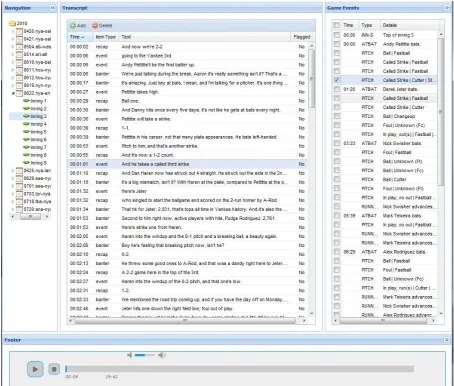Expand the 0420 game tree node arrow
The image size is (454, 386).
[x=13, y=31]
